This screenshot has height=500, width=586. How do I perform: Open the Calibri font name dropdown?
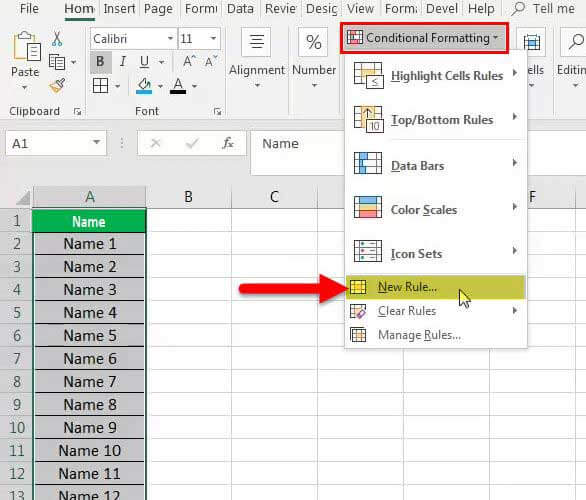tap(170, 38)
